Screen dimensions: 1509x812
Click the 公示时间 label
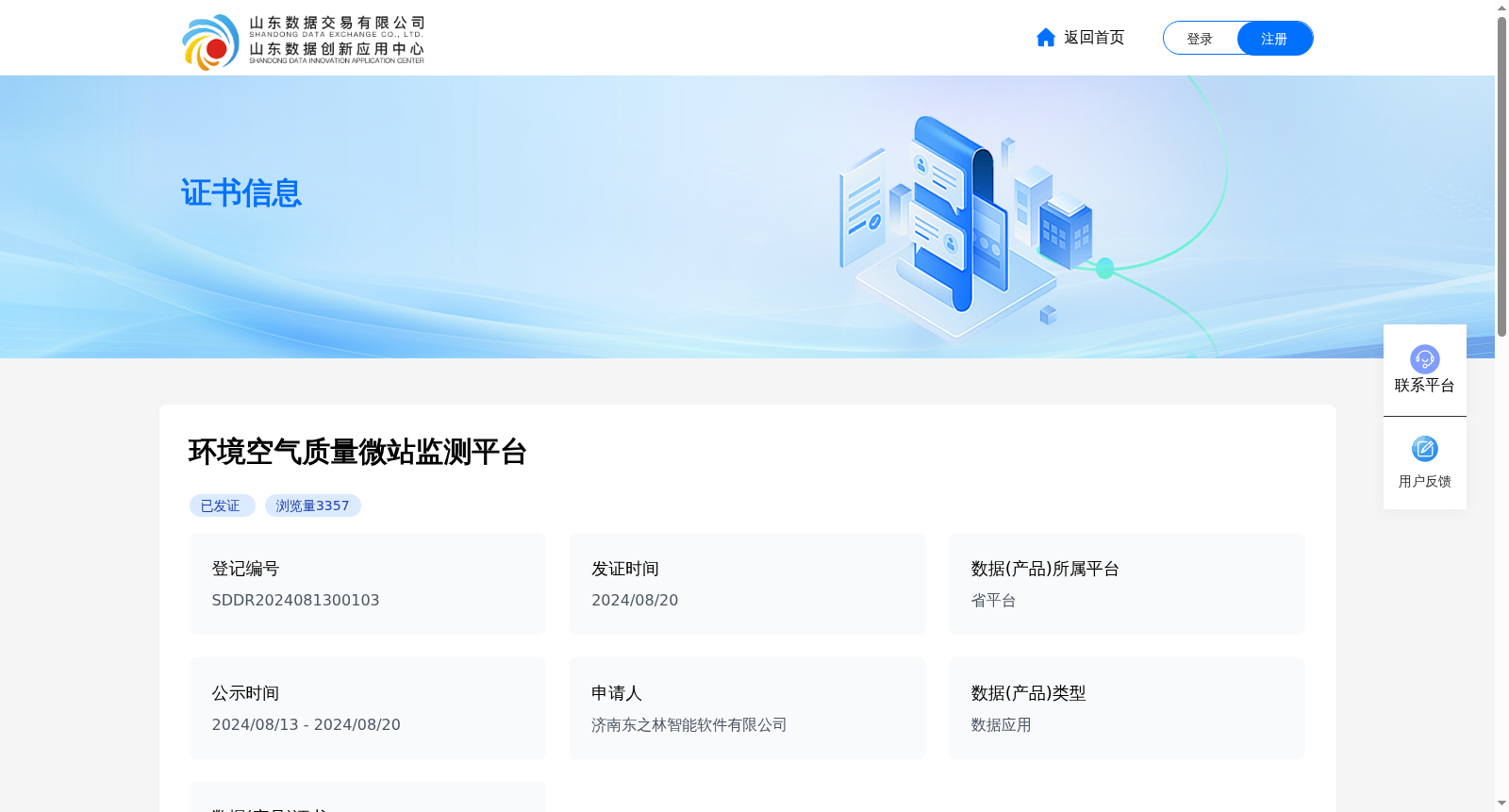point(245,693)
